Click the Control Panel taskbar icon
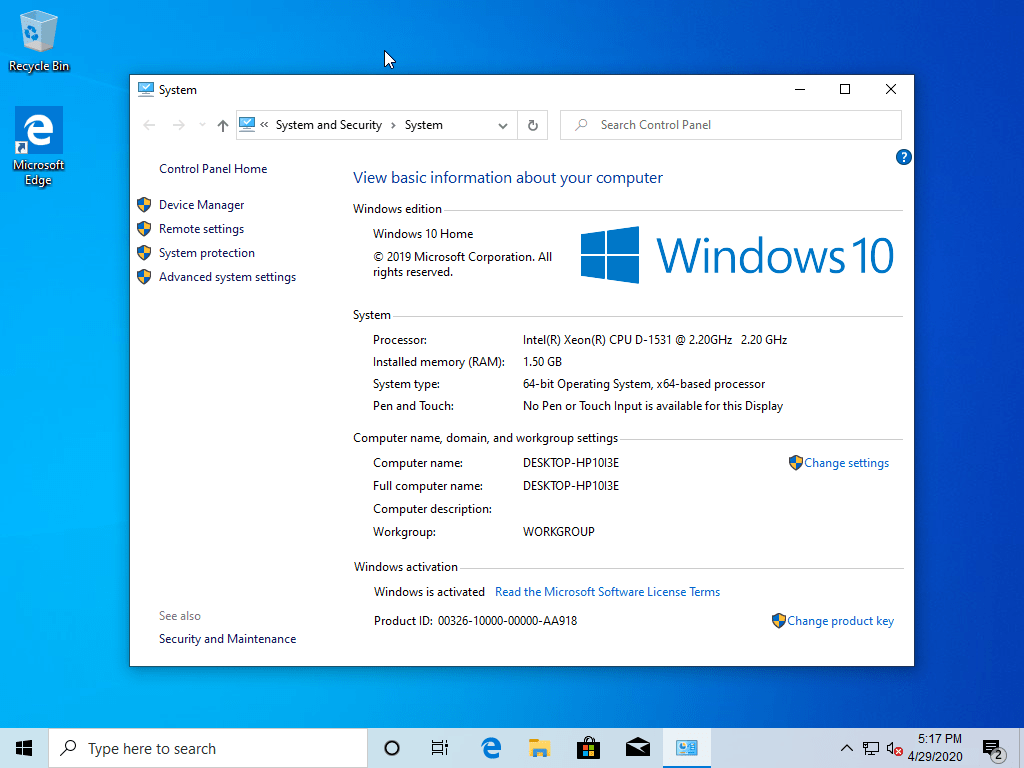The height and width of the screenshot is (768, 1024). click(x=687, y=748)
